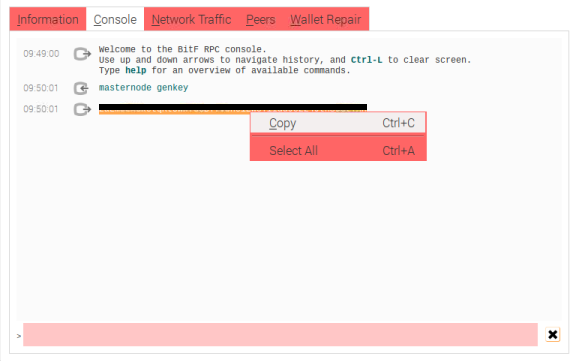Click the console command input field

[x=280, y=335]
